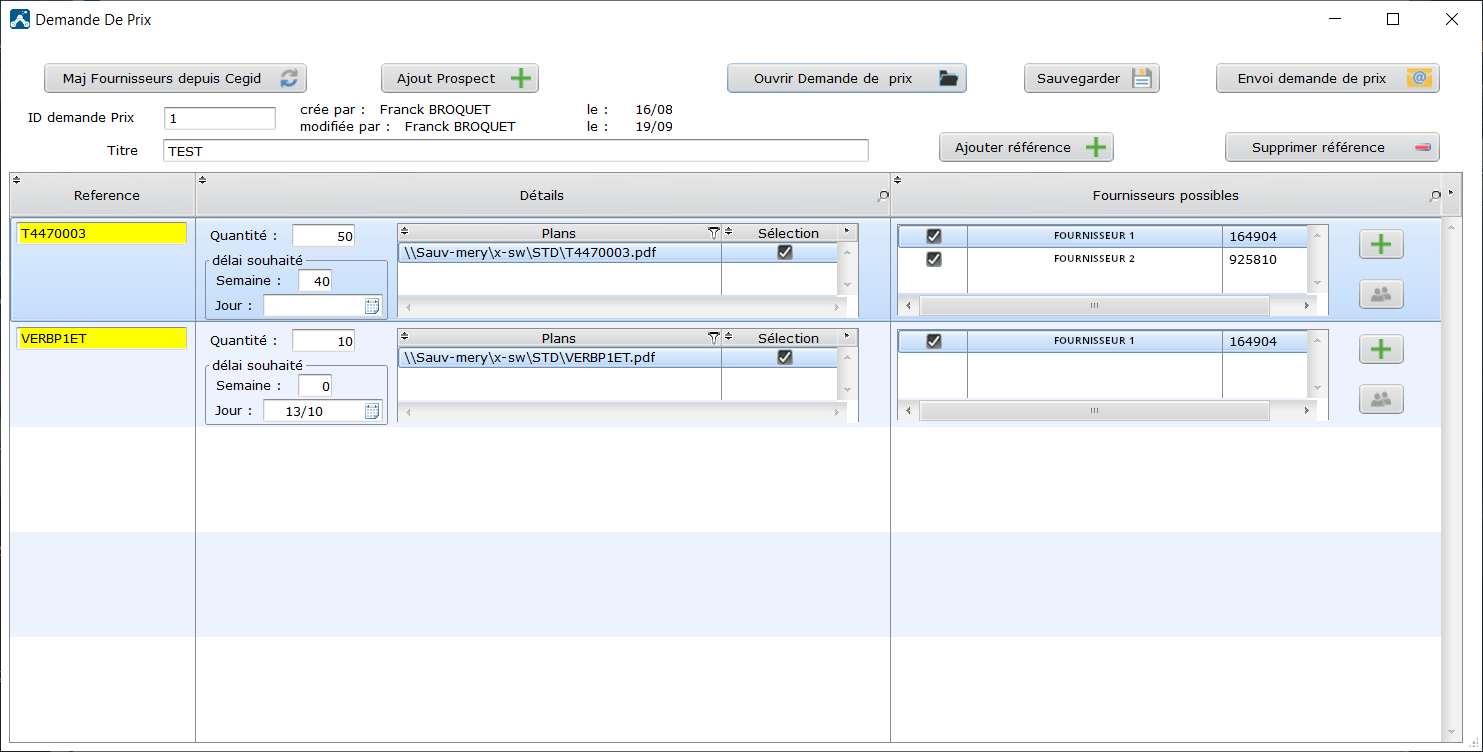Click Ajouter référence button
This screenshot has width=1483, height=752.
pos(1026,147)
